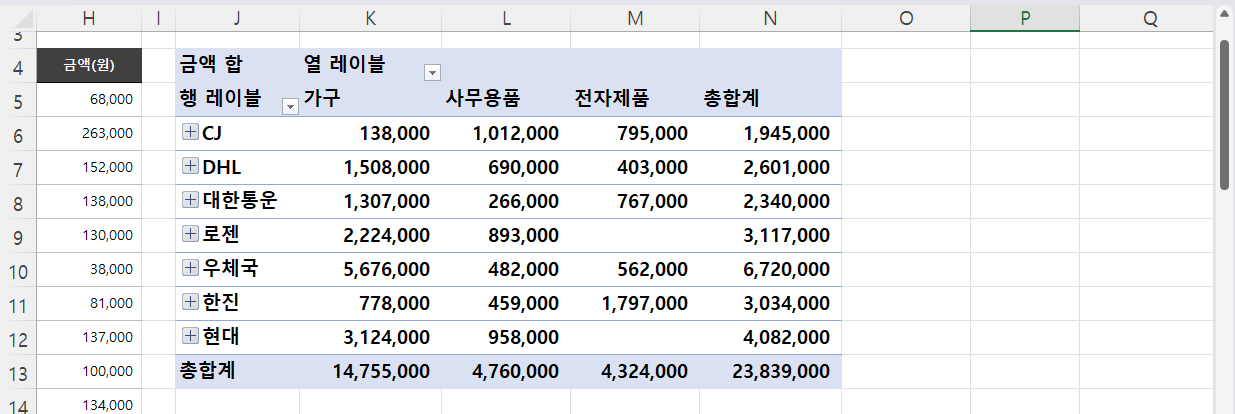Expand the 현대 row group
The image size is (1235, 414).
pos(190,336)
